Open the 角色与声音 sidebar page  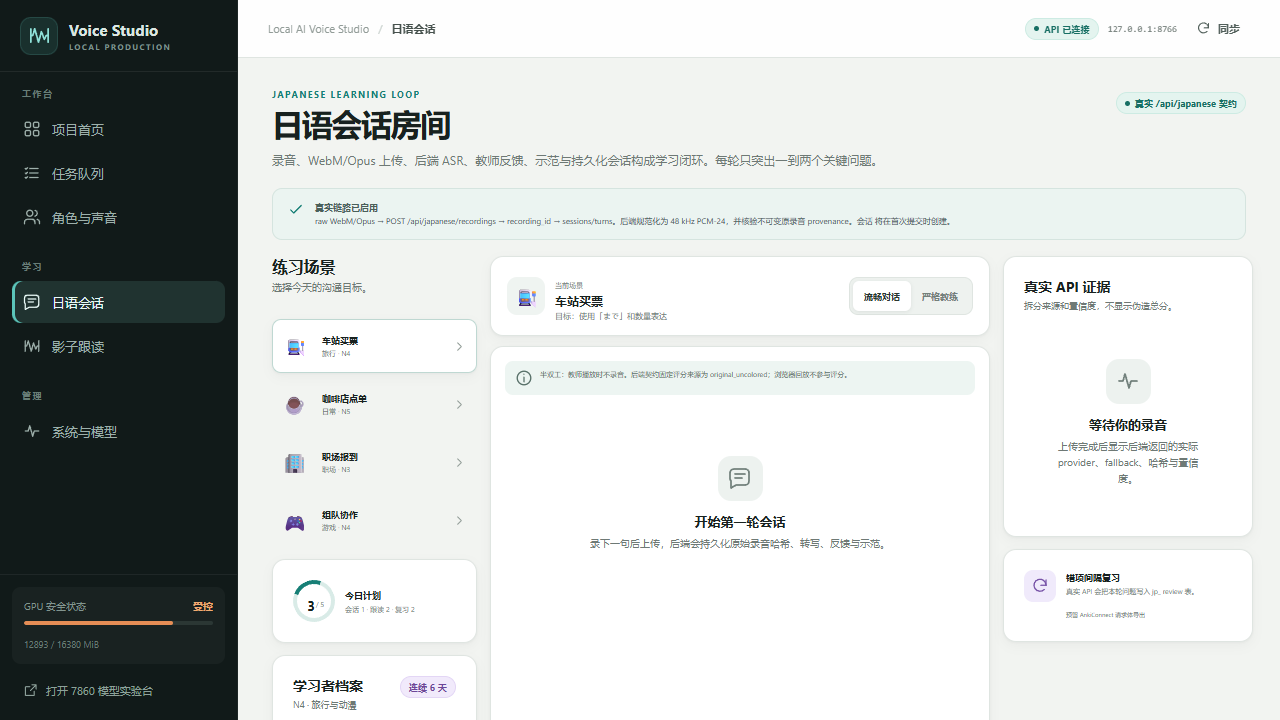point(118,217)
